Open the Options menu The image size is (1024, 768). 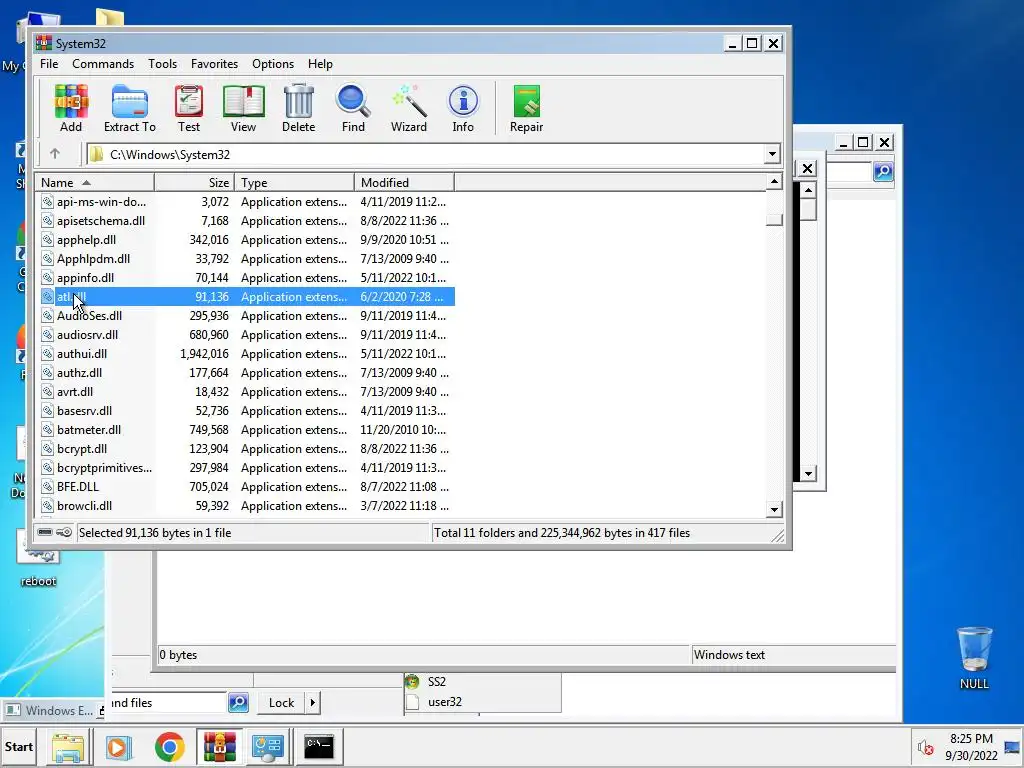273,64
